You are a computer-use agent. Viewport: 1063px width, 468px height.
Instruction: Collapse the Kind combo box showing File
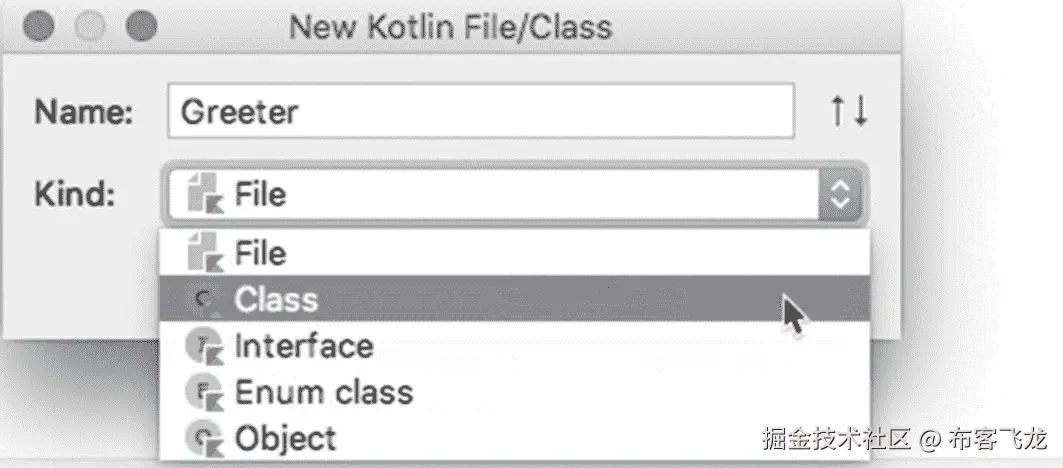point(500,193)
